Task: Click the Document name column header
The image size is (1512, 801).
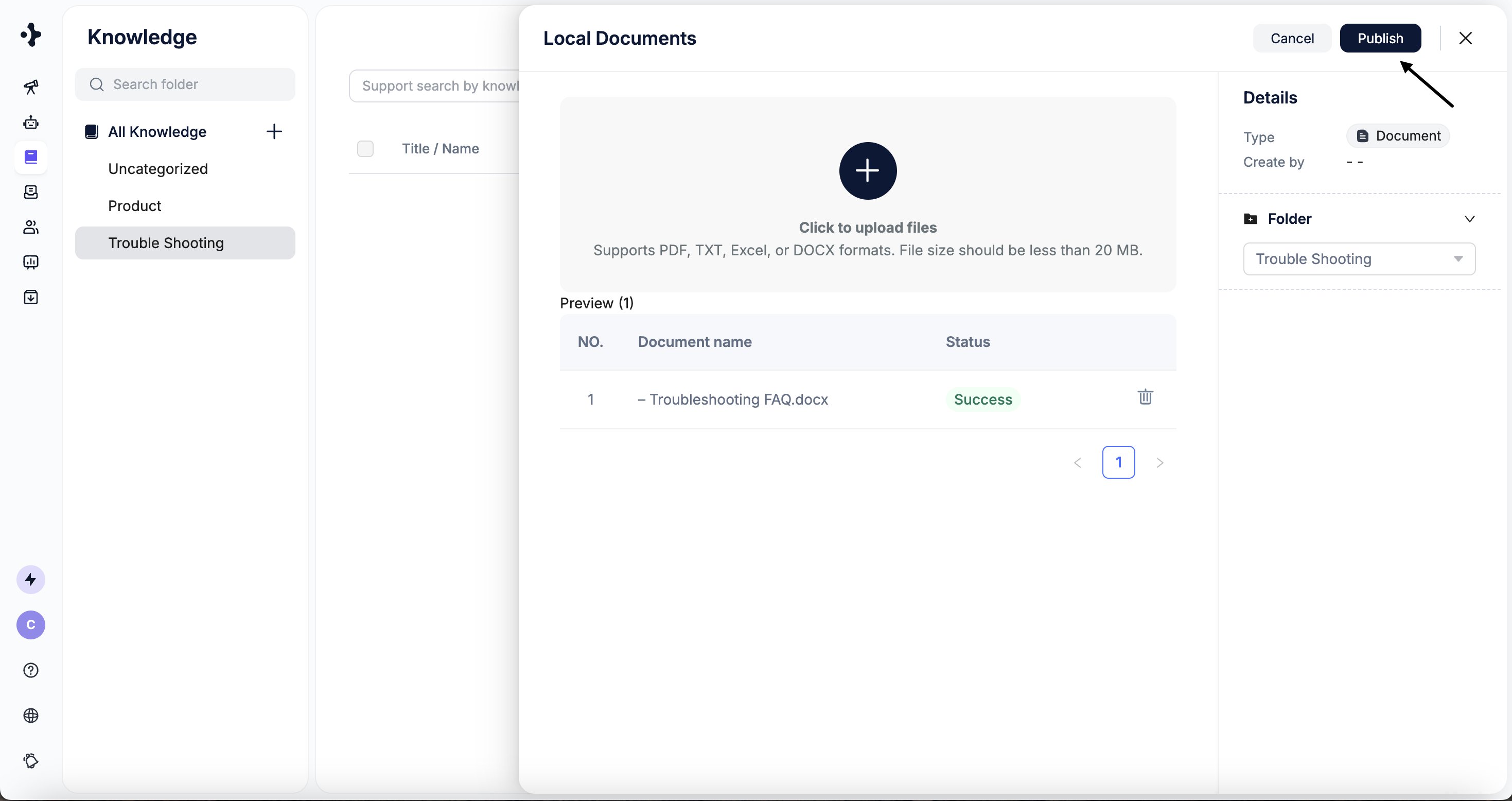Action: [x=694, y=342]
